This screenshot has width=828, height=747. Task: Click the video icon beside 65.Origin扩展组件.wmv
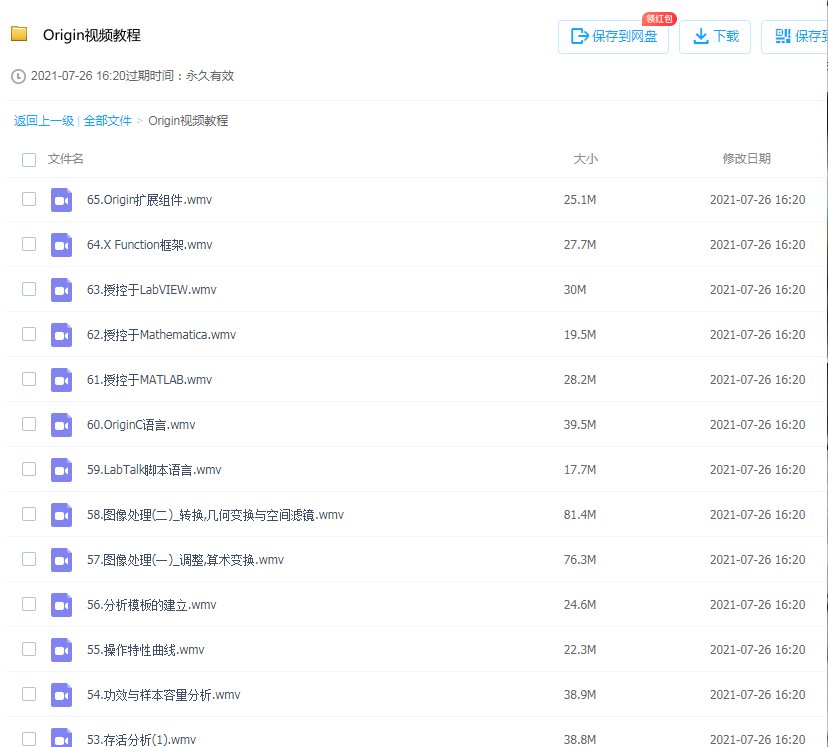point(61,199)
